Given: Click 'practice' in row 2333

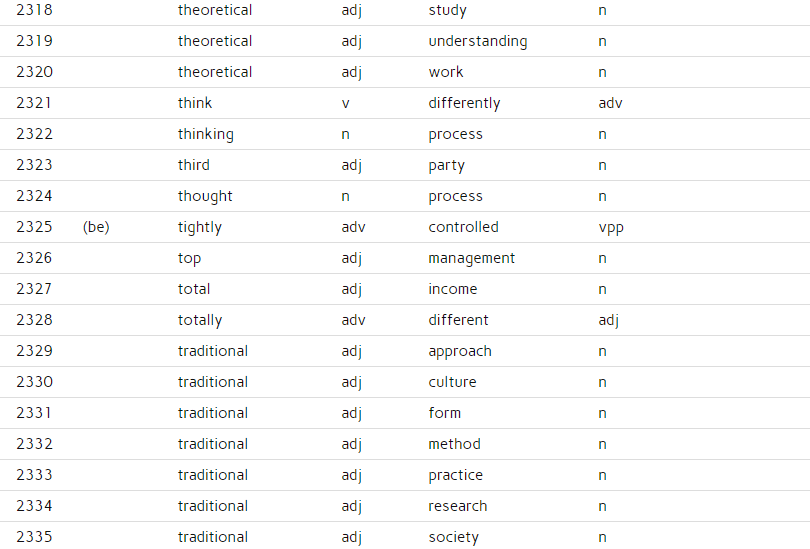Looking at the screenshot, I should [x=456, y=475].
